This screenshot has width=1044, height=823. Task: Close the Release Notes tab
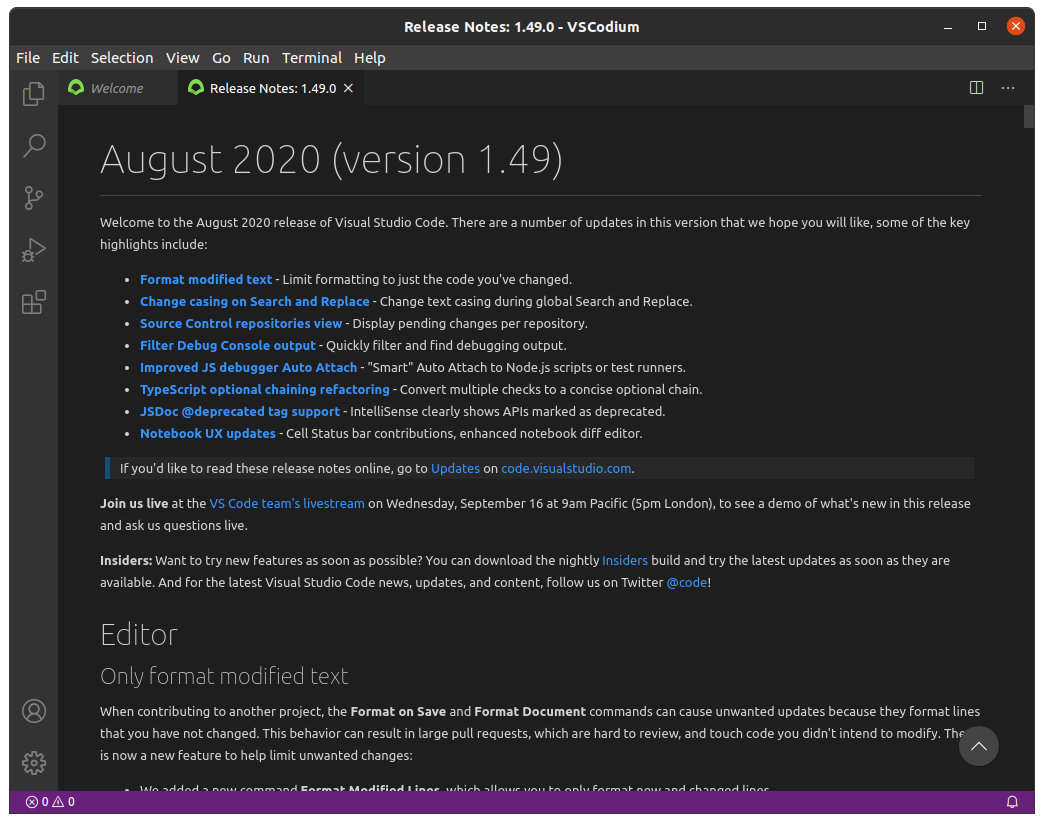pyautogui.click(x=349, y=88)
